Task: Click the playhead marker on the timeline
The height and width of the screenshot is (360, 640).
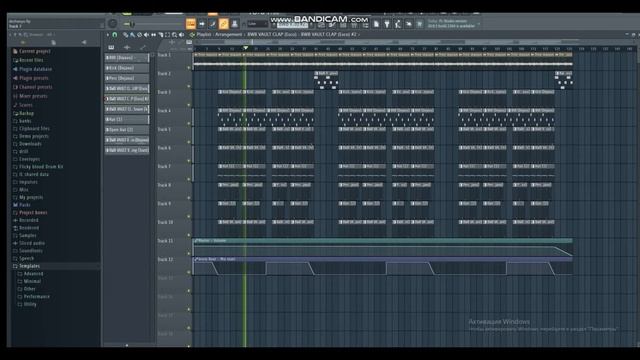Action: coord(245,48)
